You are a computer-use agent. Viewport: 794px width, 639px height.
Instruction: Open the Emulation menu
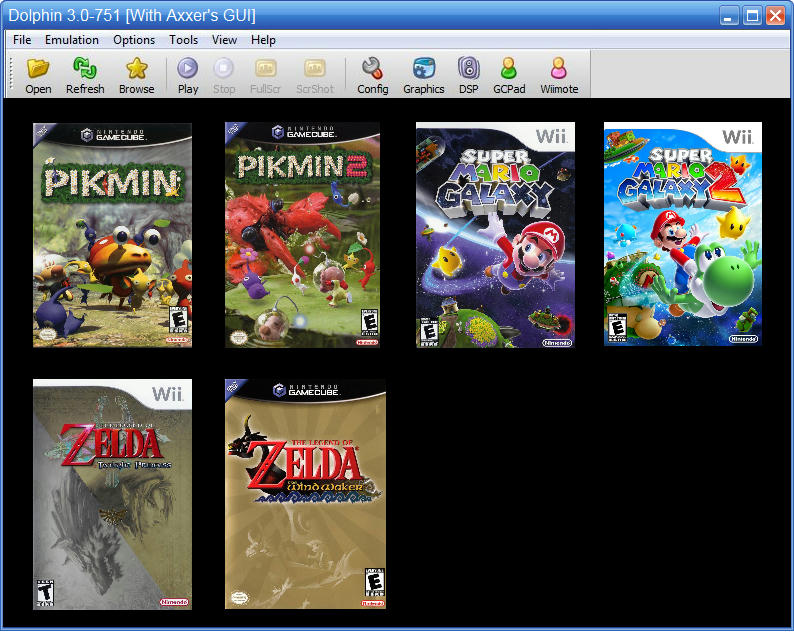coord(71,39)
